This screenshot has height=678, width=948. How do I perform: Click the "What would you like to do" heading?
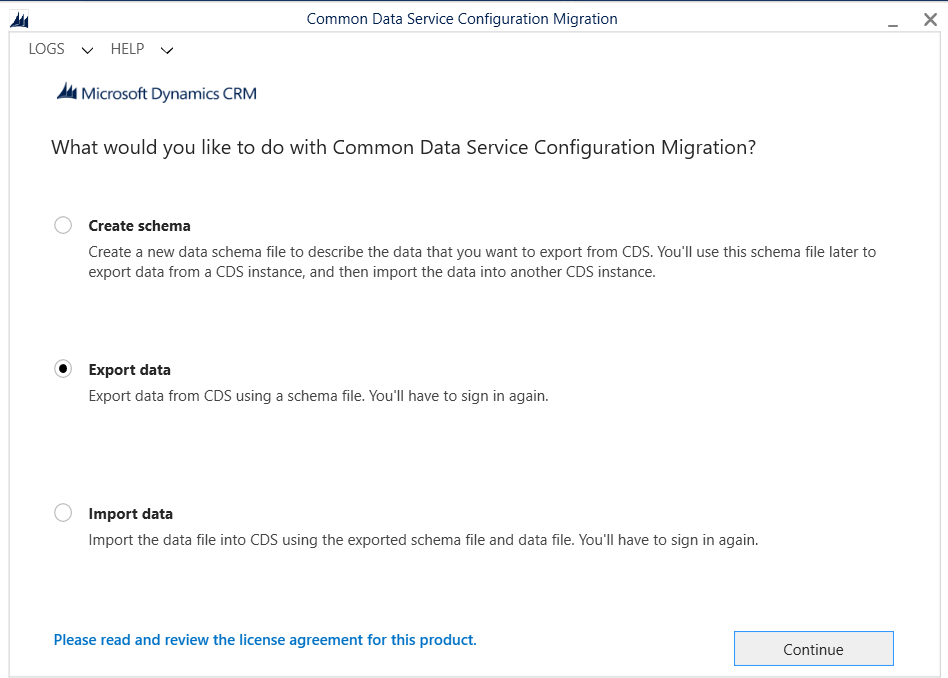coord(403,148)
